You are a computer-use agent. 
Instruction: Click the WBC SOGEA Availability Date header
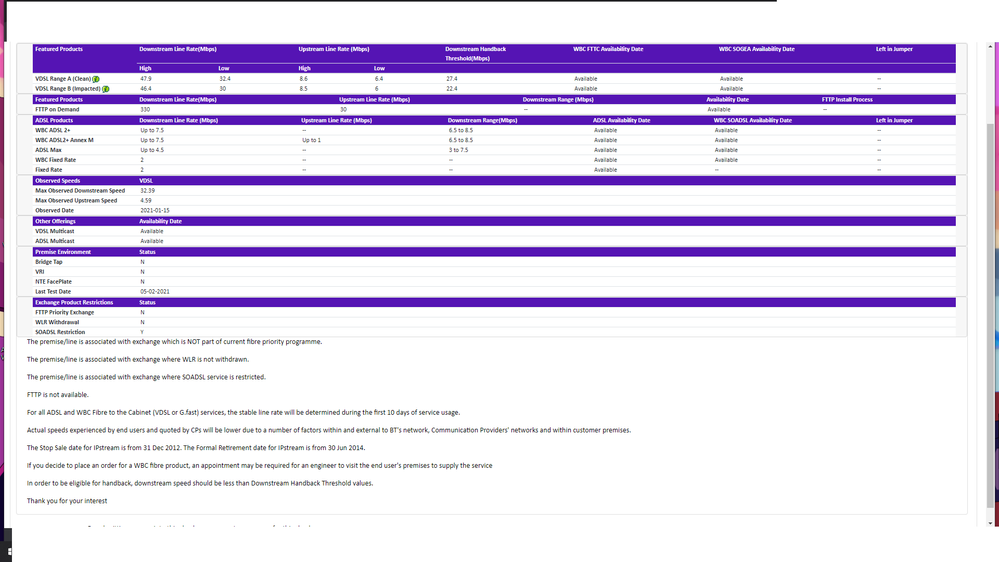(x=757, y=48)
